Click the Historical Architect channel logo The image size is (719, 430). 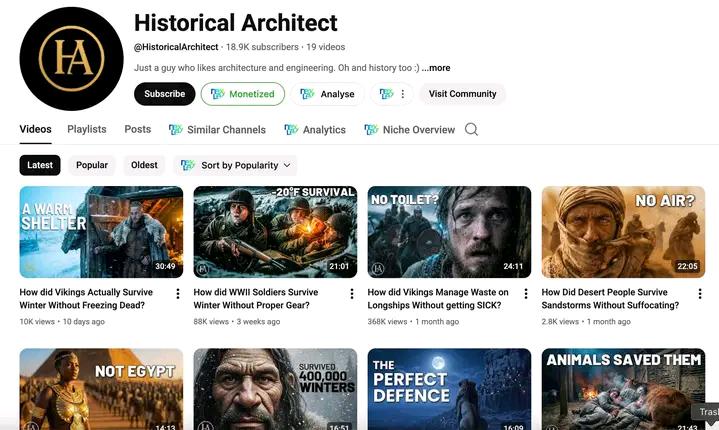tap(71, 58)
